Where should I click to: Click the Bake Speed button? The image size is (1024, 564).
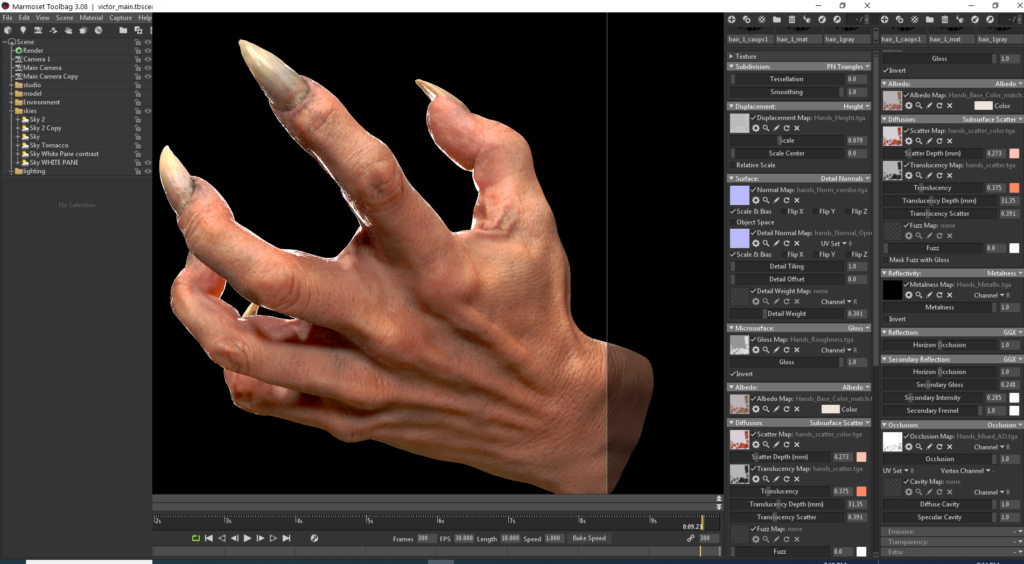tap(589, 539)
